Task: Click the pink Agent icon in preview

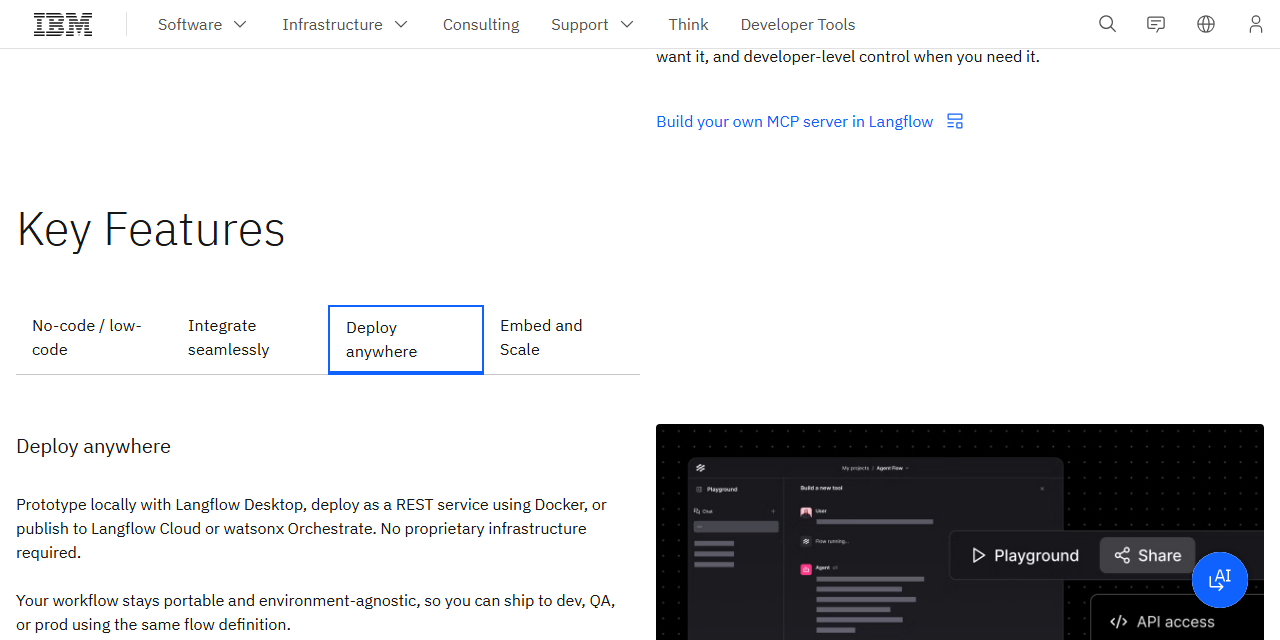Action: [806, 569]
